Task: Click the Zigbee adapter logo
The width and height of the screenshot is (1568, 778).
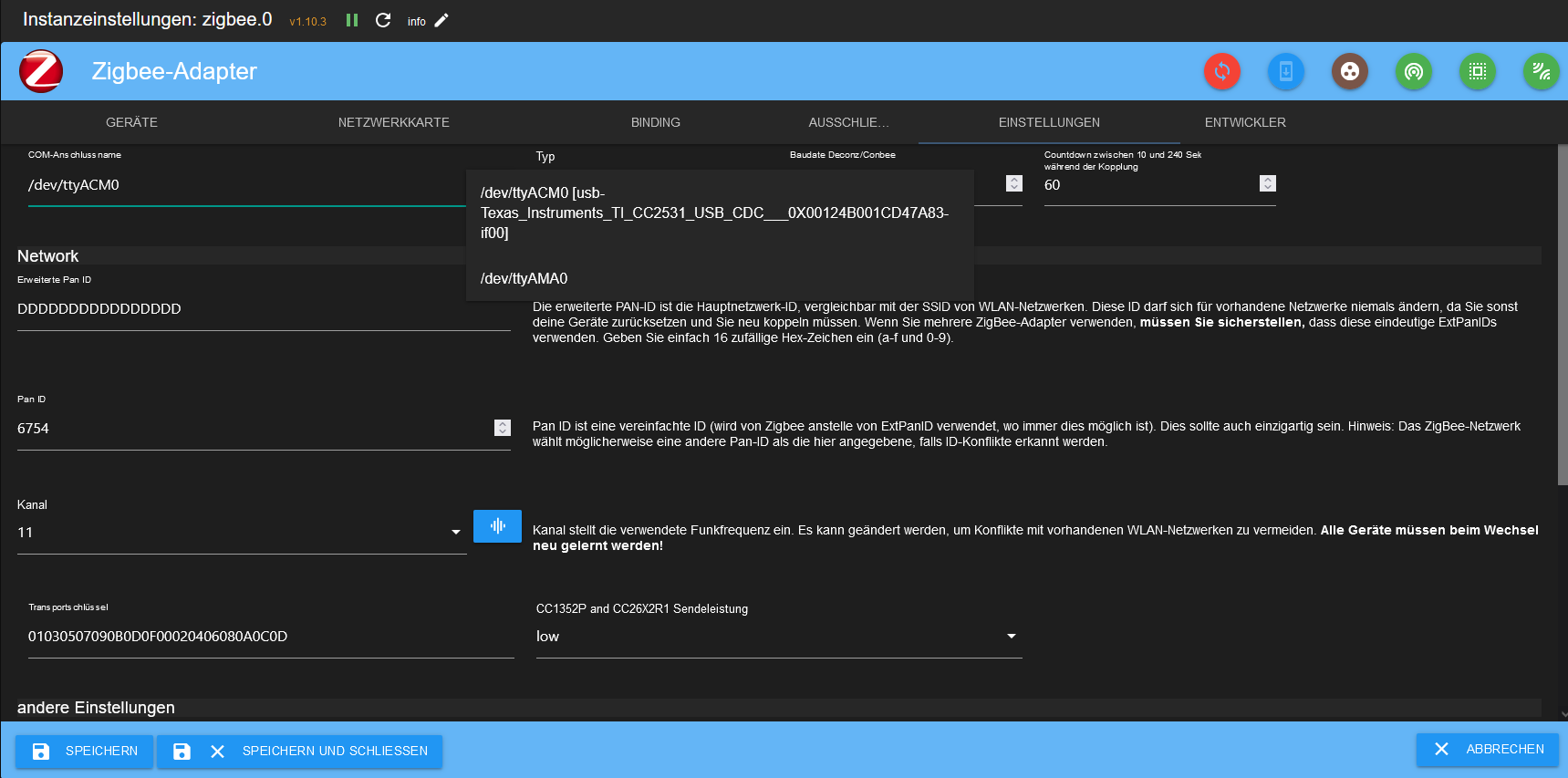Action: click(41, 71)
